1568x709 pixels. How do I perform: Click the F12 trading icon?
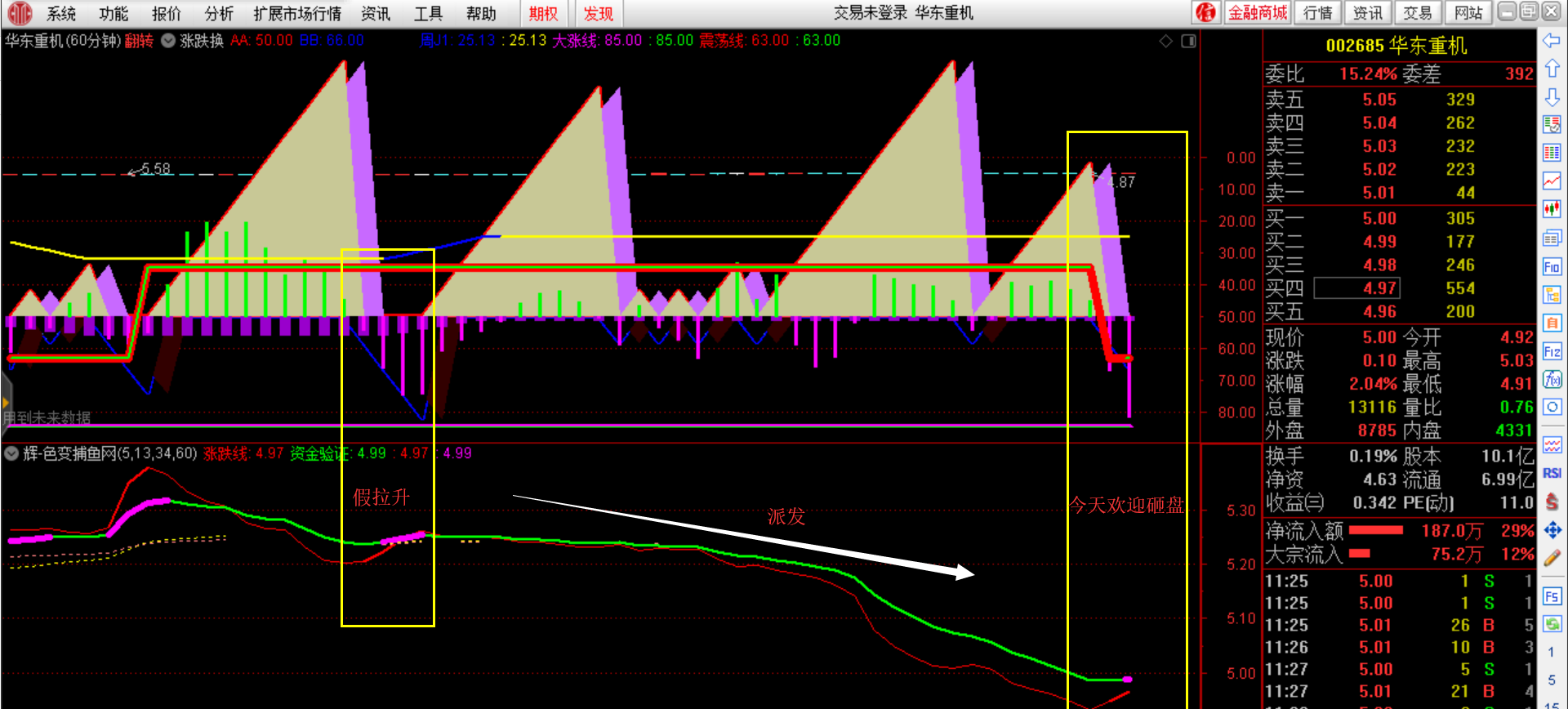coord(1552,352)
